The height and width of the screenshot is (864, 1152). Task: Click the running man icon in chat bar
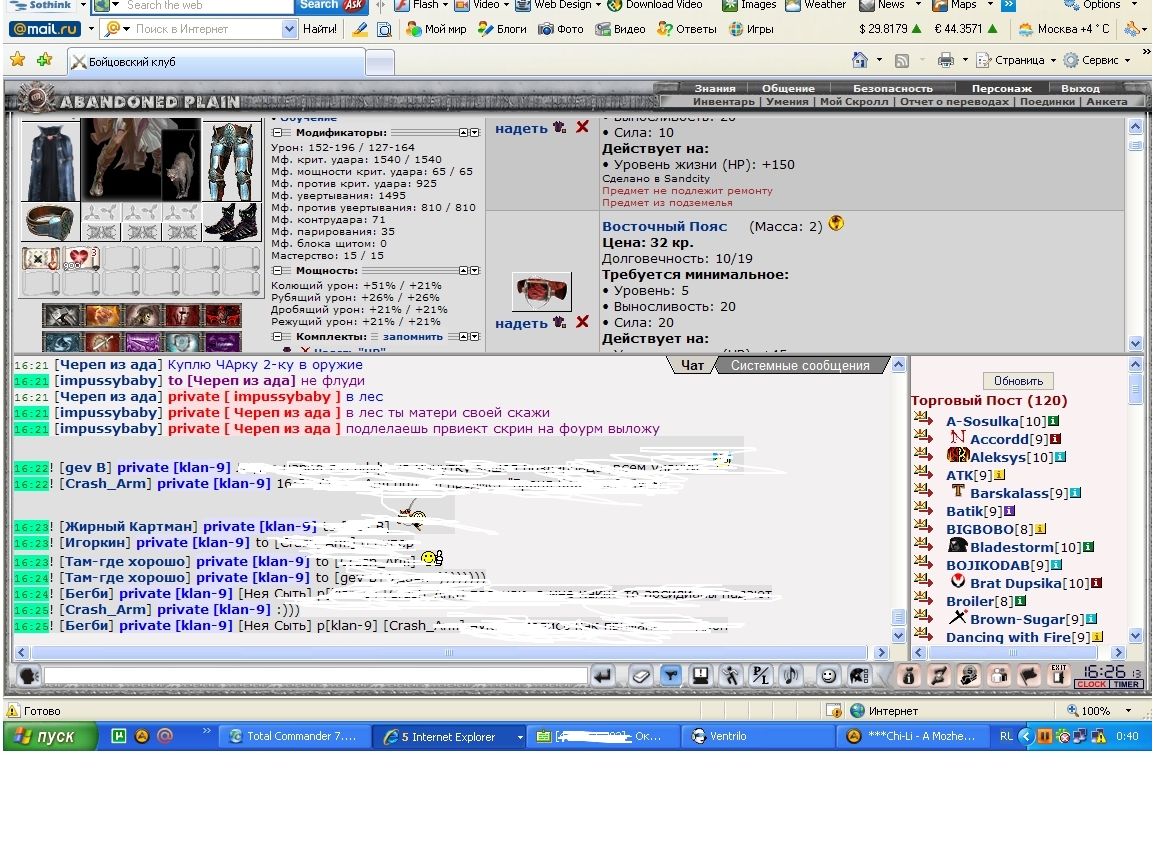(730, 675)
